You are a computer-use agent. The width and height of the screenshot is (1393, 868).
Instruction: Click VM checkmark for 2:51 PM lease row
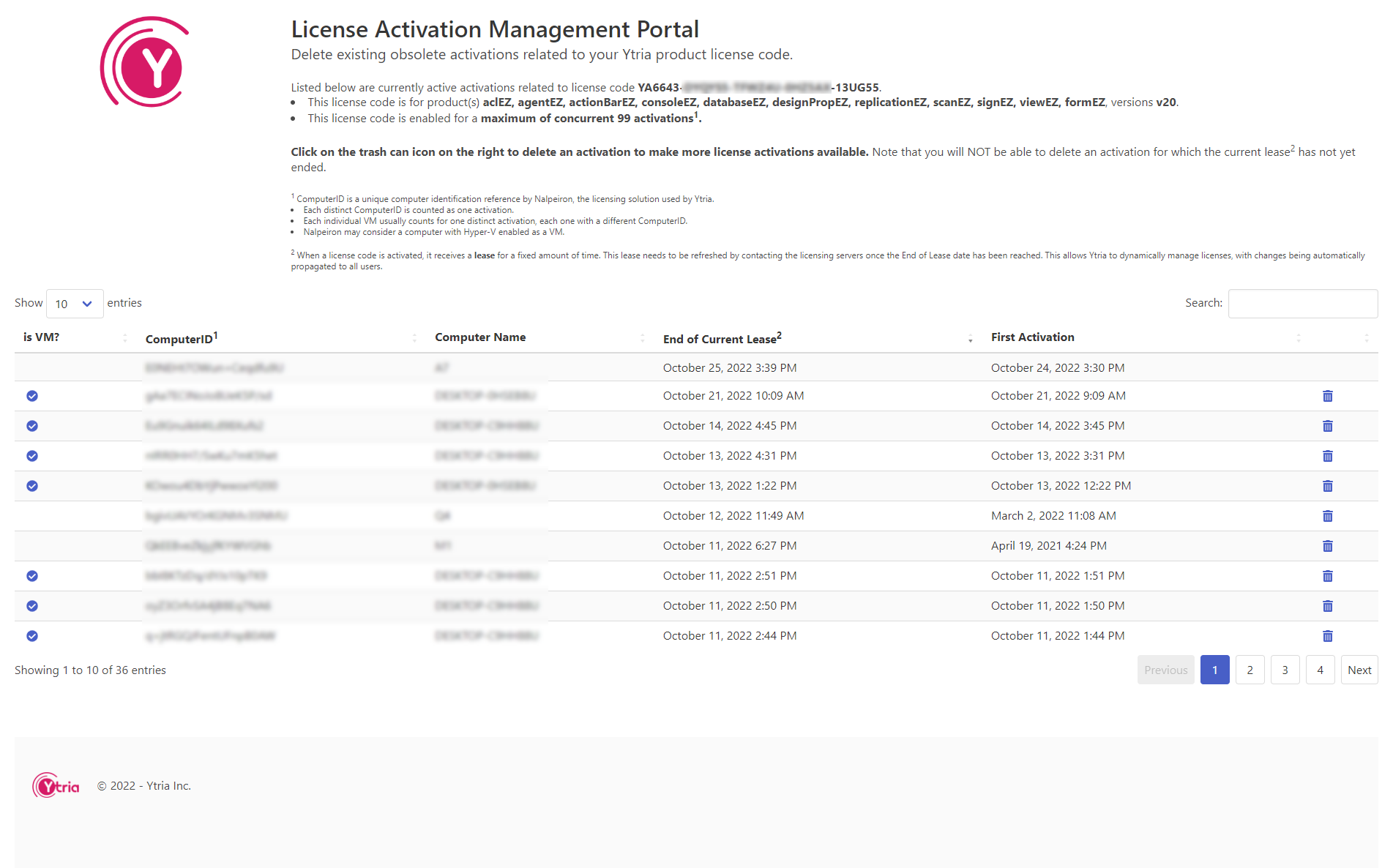click(x=32, y=576)
